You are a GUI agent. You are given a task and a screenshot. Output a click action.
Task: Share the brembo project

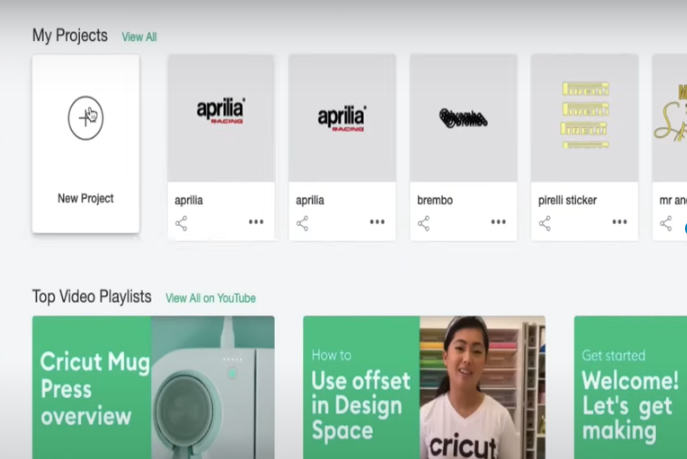pos(424,223)
